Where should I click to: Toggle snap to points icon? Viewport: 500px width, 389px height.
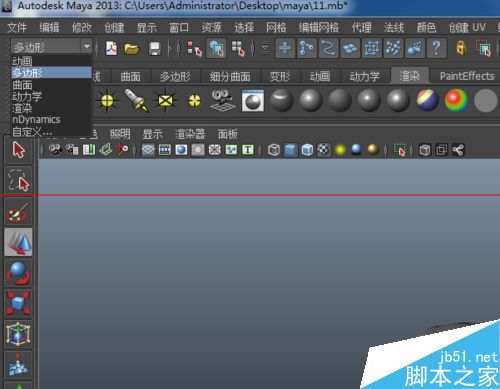328,48
